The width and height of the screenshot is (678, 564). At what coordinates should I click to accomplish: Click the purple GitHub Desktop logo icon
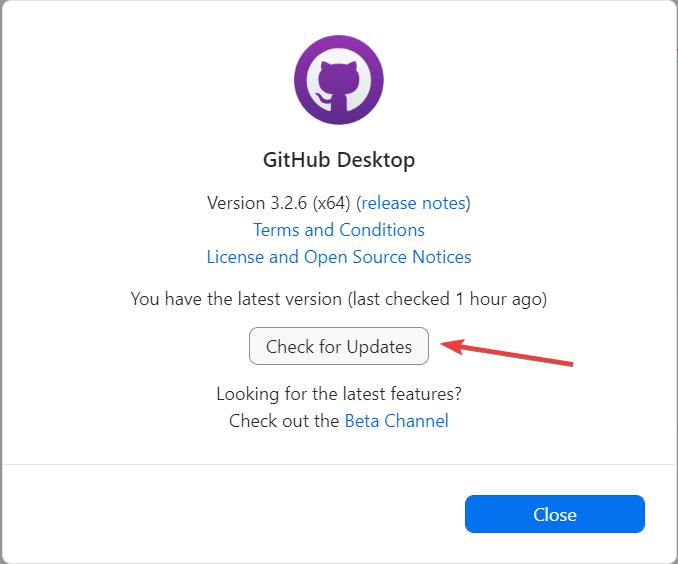pos(339,80)
